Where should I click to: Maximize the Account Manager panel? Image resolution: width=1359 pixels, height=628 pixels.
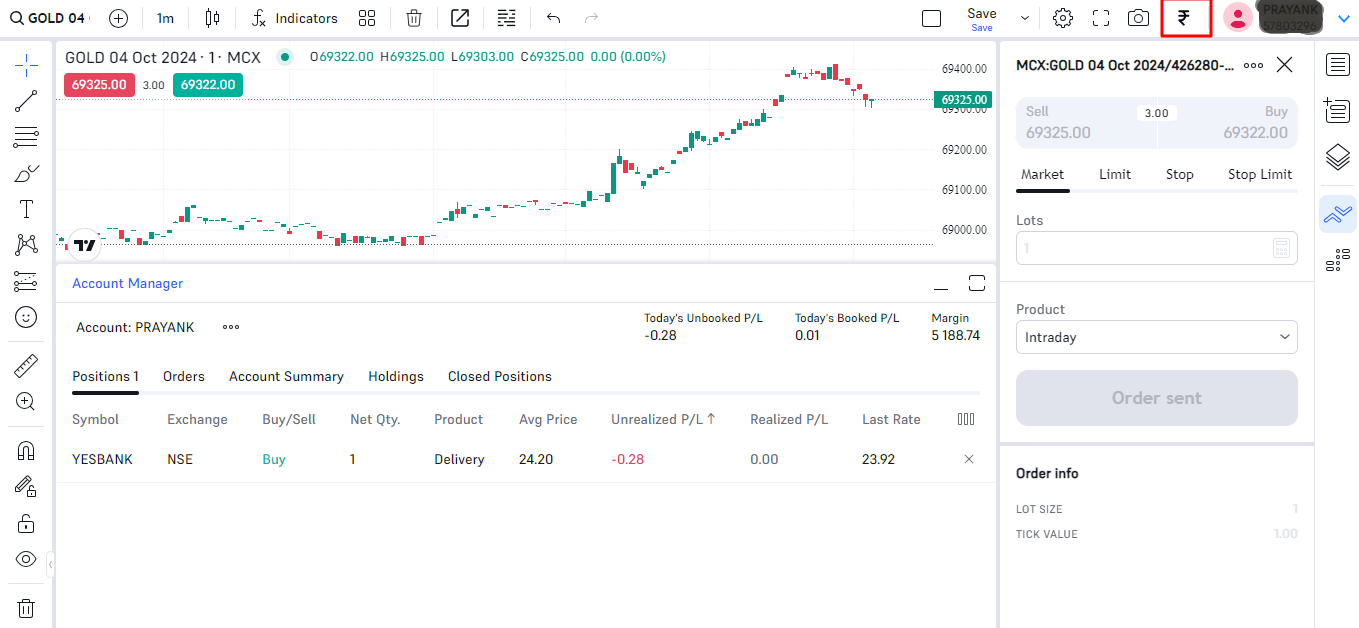[x=977, y=283]
